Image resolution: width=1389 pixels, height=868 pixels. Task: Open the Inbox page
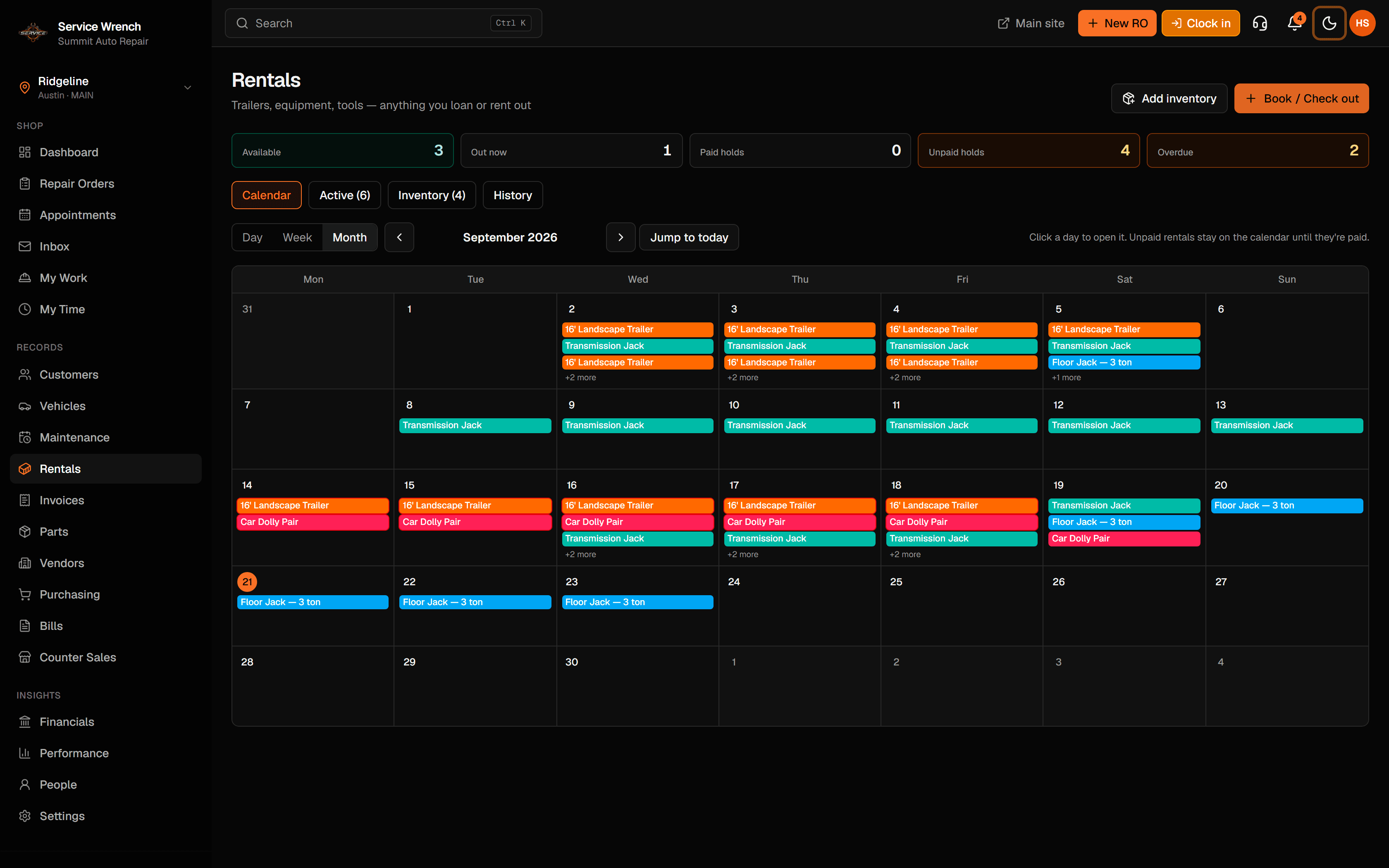(x=105, y=246)
